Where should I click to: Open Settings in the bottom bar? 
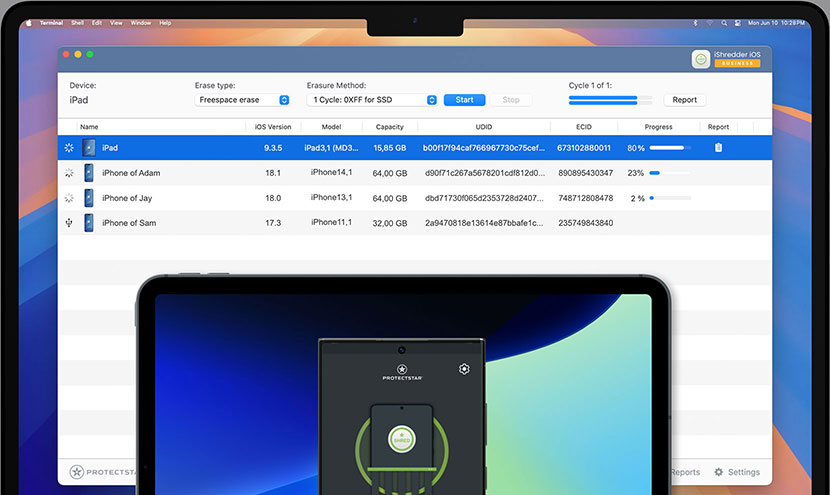tap(736, 472)
